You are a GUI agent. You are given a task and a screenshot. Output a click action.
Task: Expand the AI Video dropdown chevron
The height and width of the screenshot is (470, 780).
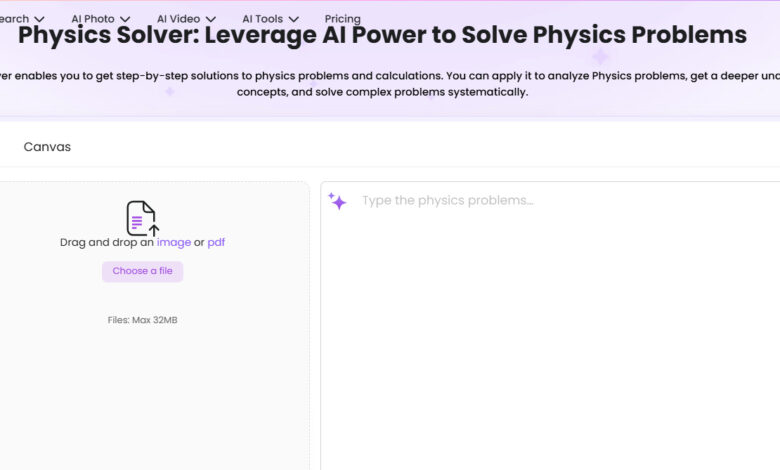pyautogui.click(x=211, y=19)
